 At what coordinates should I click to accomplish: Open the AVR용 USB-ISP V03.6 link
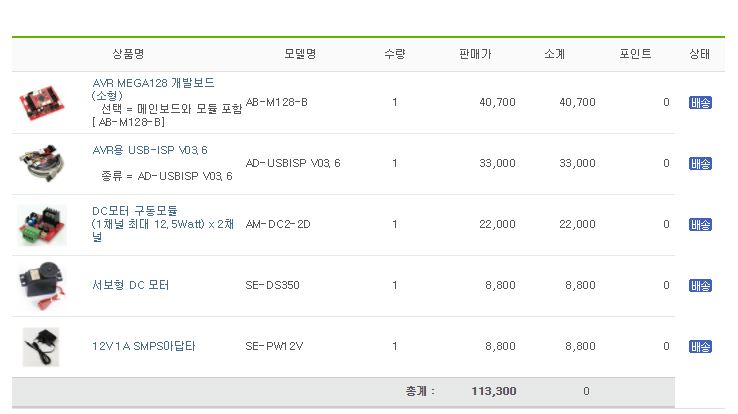pos(150,150)
